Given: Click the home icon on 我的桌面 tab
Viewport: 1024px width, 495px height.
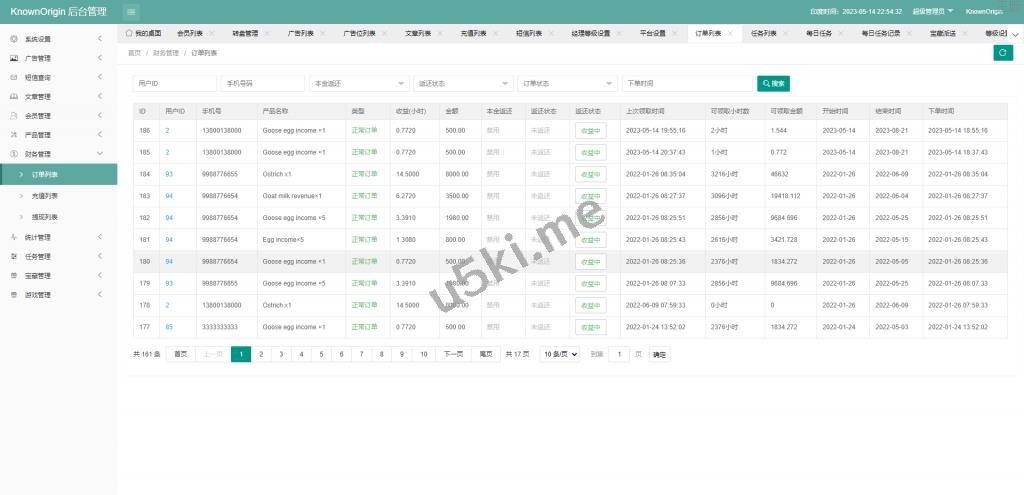Looking at the screenshot, I should point(129,33).
